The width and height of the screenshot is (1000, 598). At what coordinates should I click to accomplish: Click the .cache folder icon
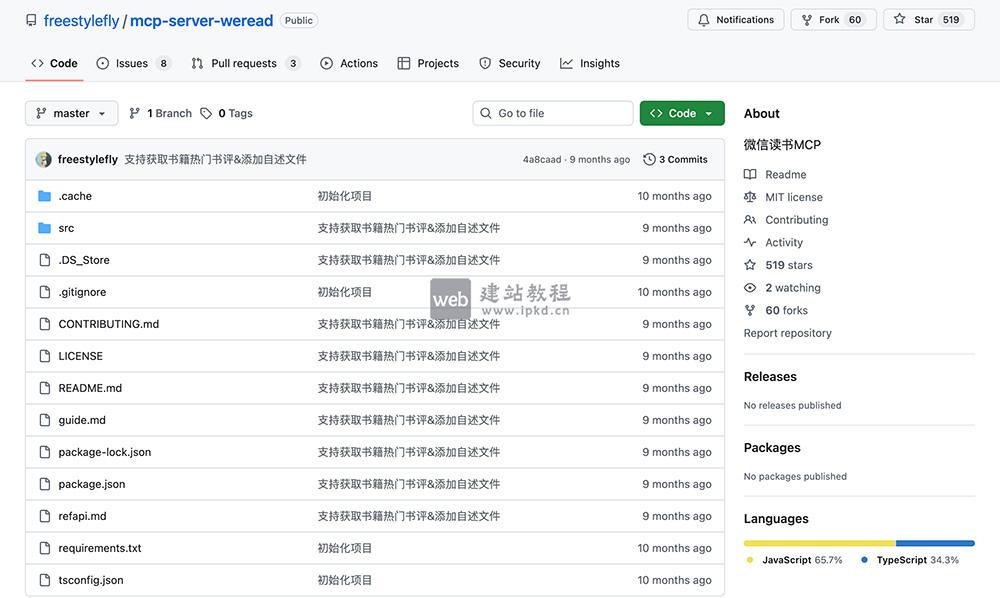(44, 196)
